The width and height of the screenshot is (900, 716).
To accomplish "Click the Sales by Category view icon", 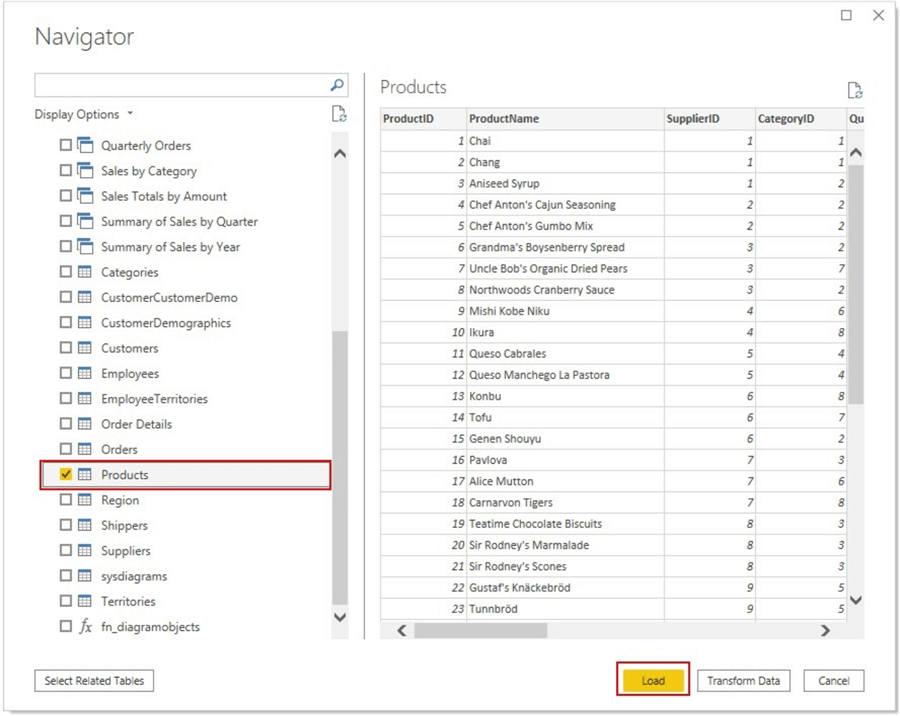I will click(x=85, y=171).
